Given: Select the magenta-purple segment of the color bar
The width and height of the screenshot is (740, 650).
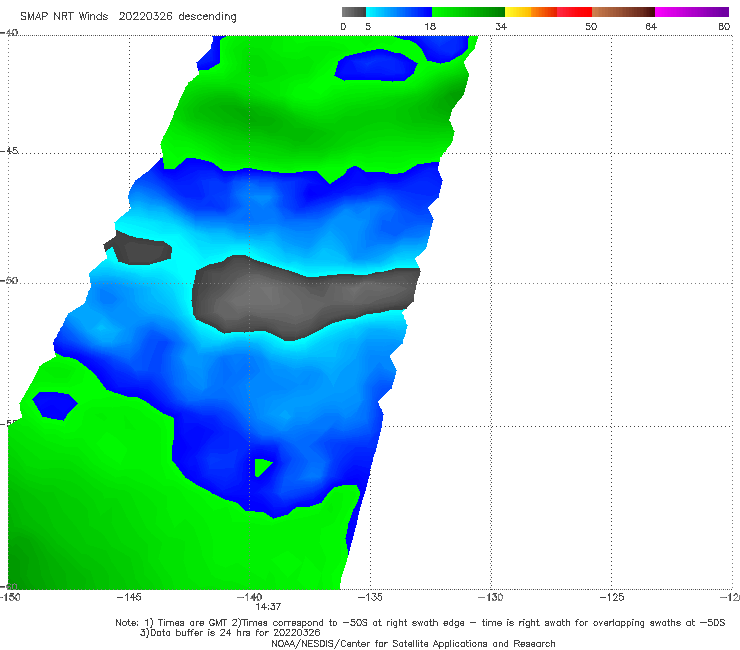Looking at the screenshot, I should (x=692, y=12).
